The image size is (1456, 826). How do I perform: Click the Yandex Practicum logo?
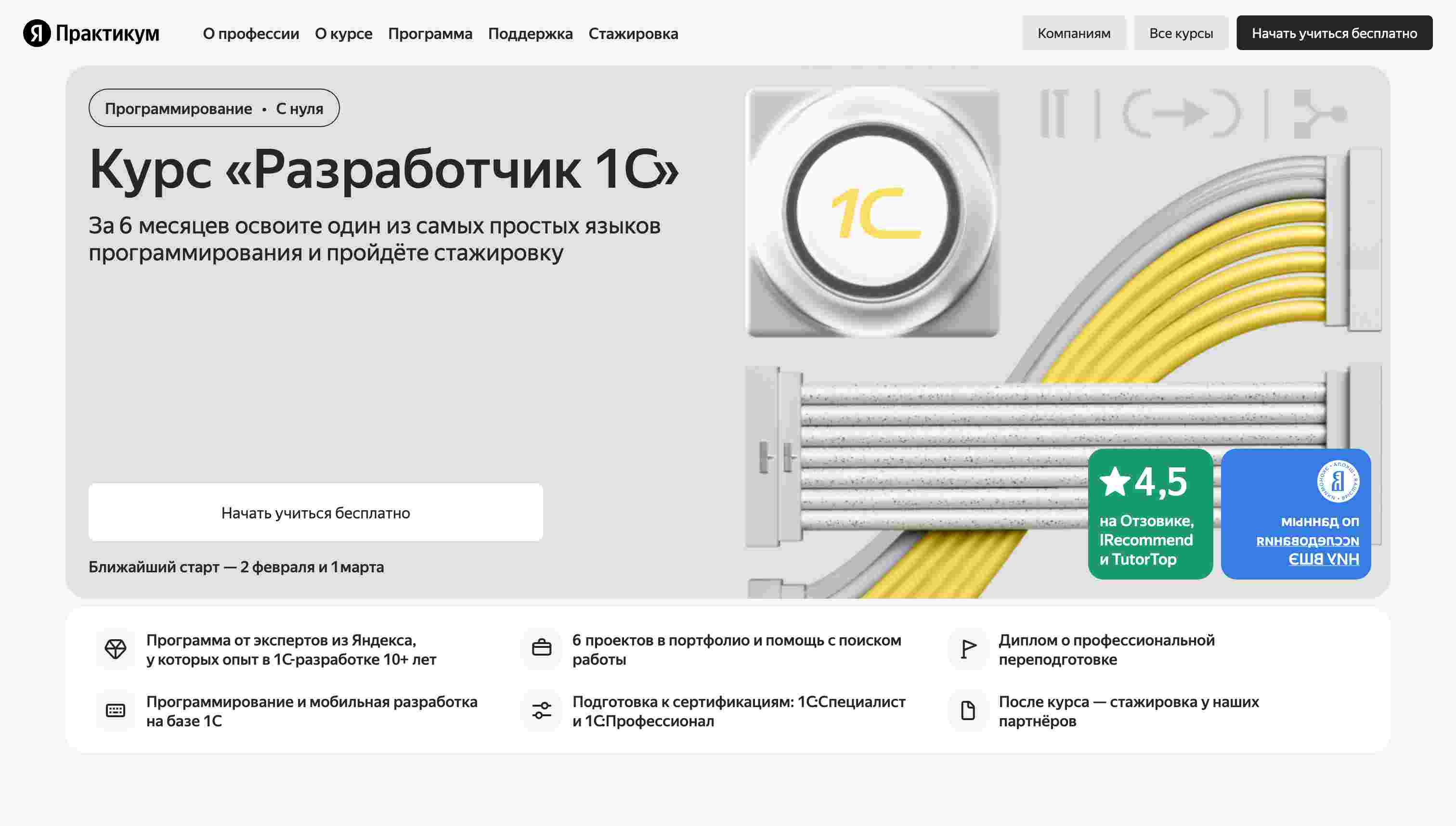[x=91, y=33]
